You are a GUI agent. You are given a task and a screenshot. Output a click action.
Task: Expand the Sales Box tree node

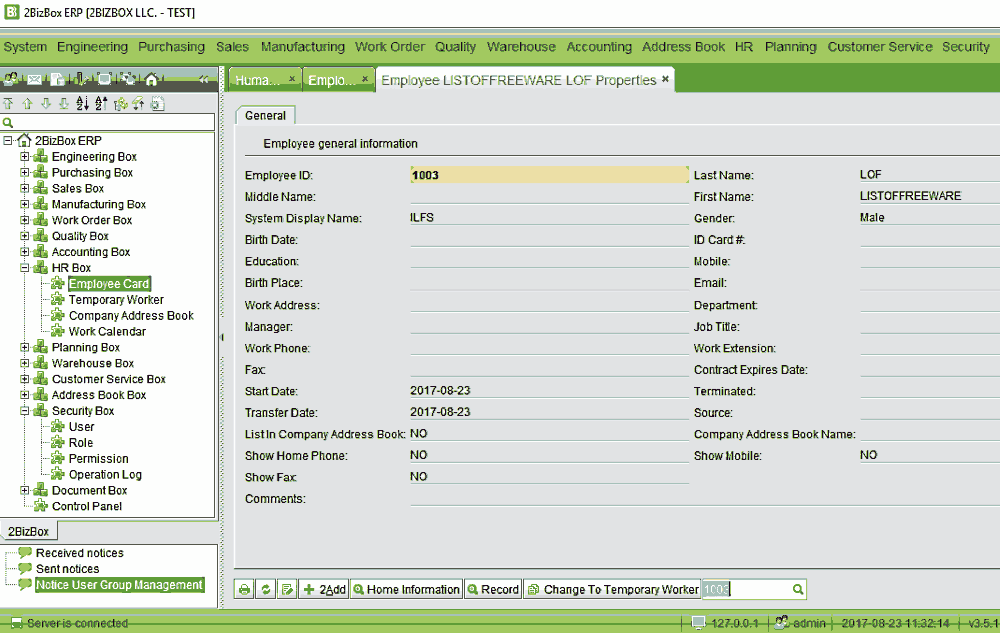pyautogui.click(x=24, y=188)
